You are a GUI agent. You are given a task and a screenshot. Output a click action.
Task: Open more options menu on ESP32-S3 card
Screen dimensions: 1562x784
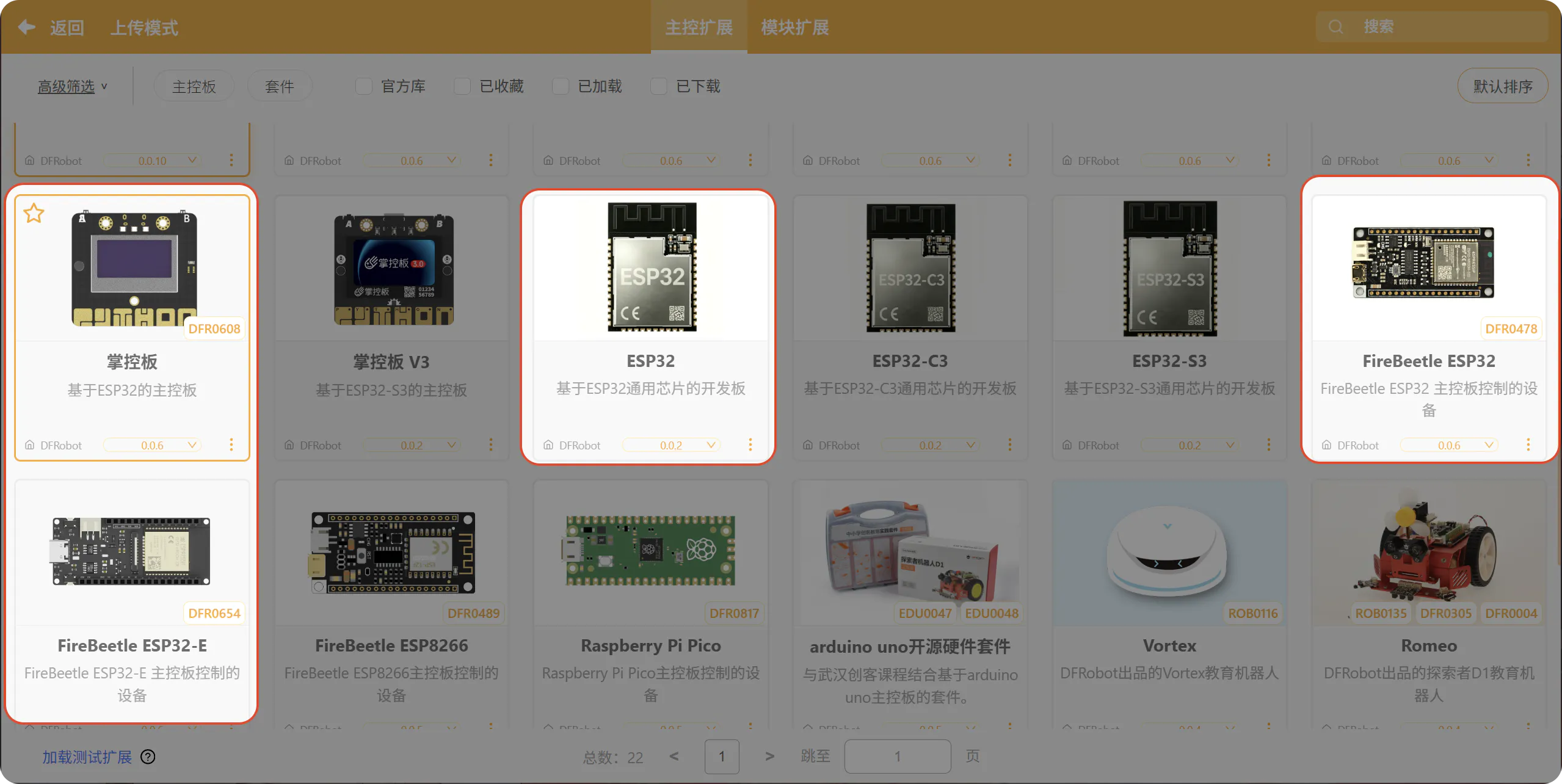coord(1268,445)
